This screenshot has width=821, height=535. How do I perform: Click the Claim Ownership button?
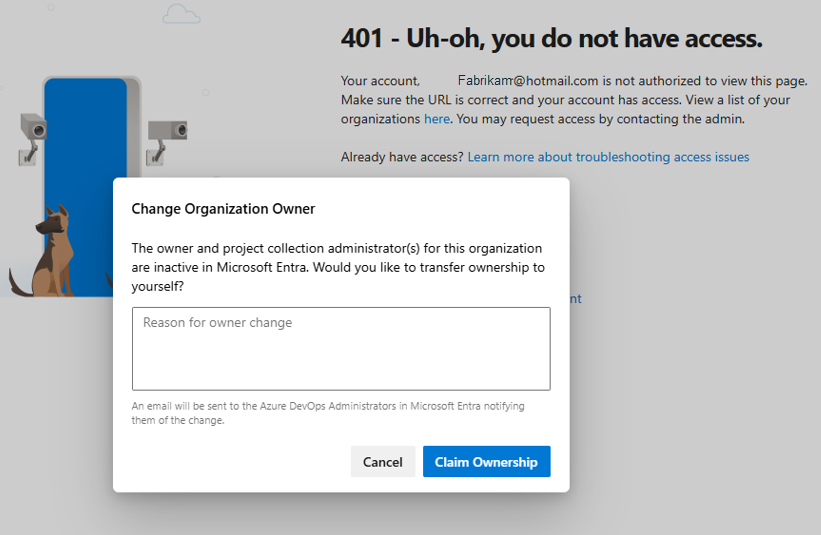(x=486, y=461)
